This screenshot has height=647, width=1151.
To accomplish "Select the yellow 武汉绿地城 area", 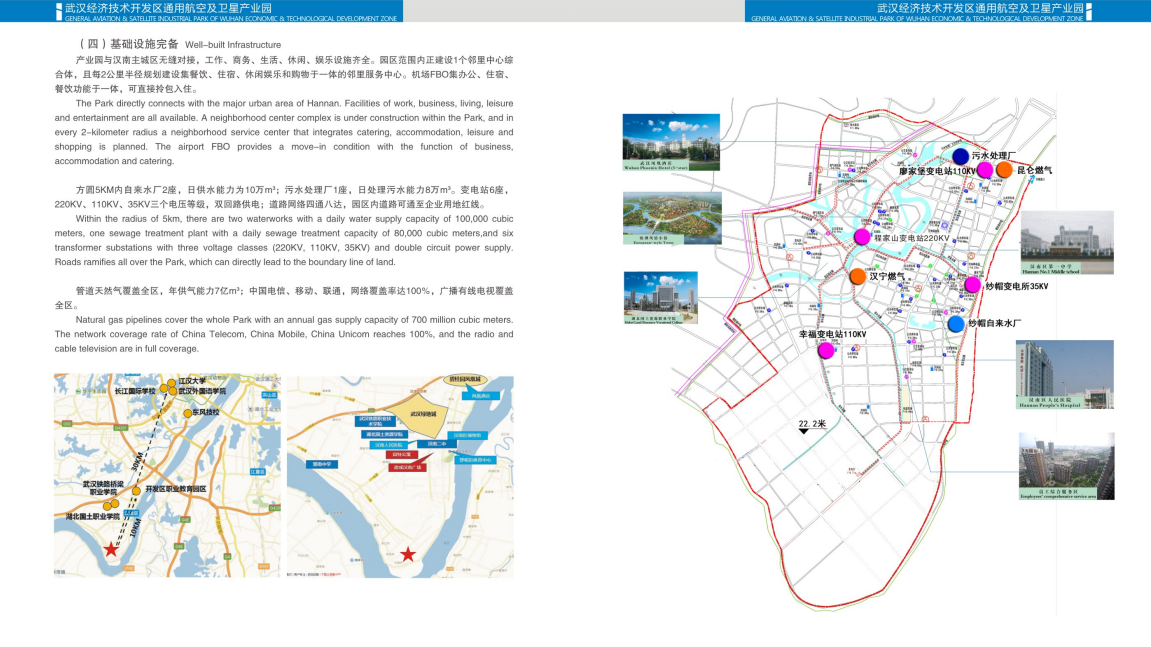I will [x=418, y=415].
